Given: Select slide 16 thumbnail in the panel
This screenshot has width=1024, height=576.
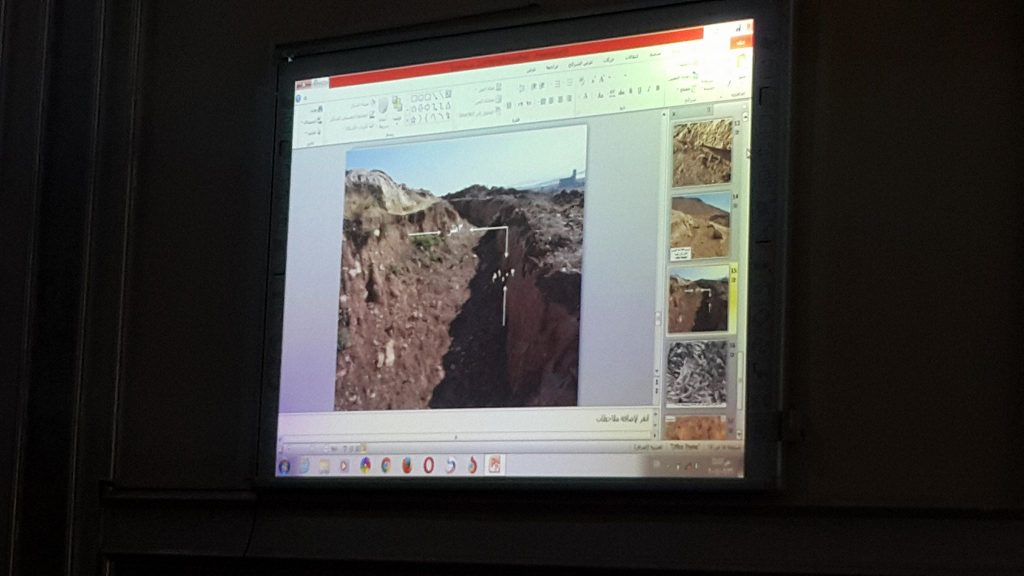Looking at the screenshot, I should [698, 372].
